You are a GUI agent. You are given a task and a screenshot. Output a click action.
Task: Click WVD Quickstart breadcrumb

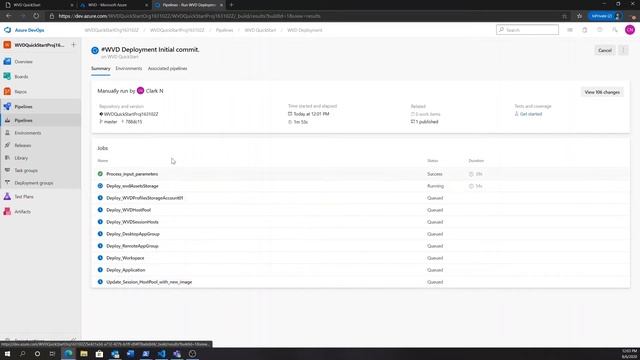coord(260,30)
